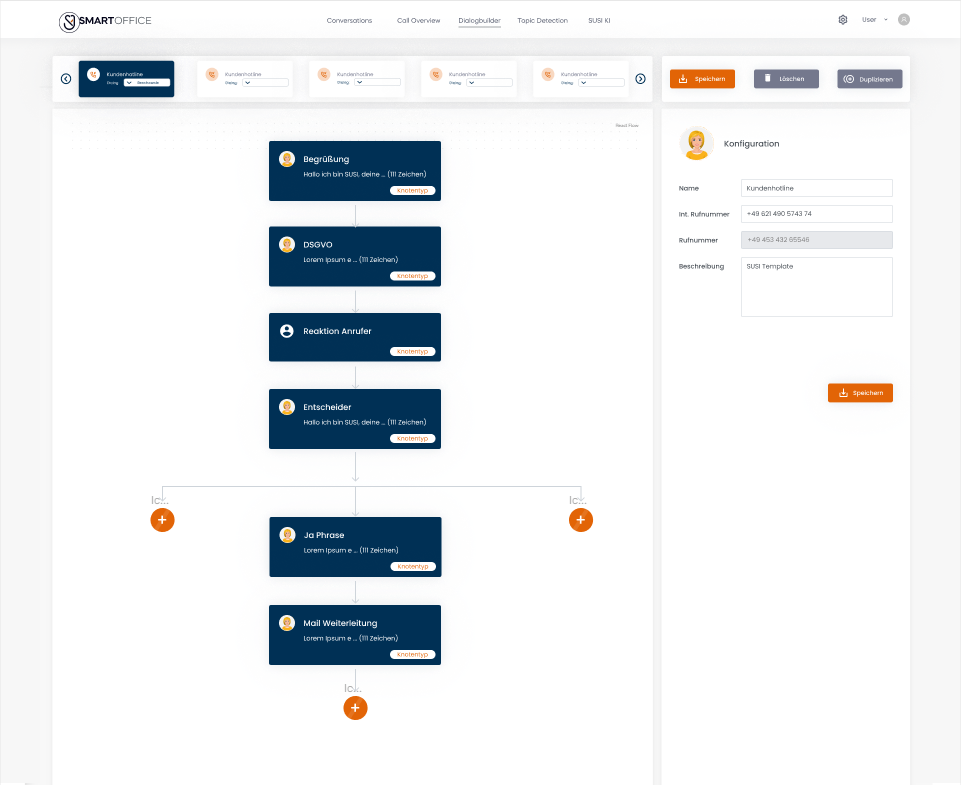Add a node on the left branch plus button
961x785 pixels.
[162, 520]
